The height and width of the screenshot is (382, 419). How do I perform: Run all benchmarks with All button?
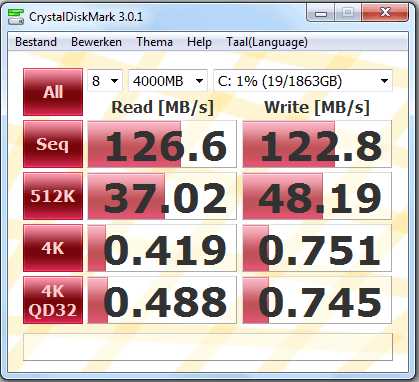(53, 92)
